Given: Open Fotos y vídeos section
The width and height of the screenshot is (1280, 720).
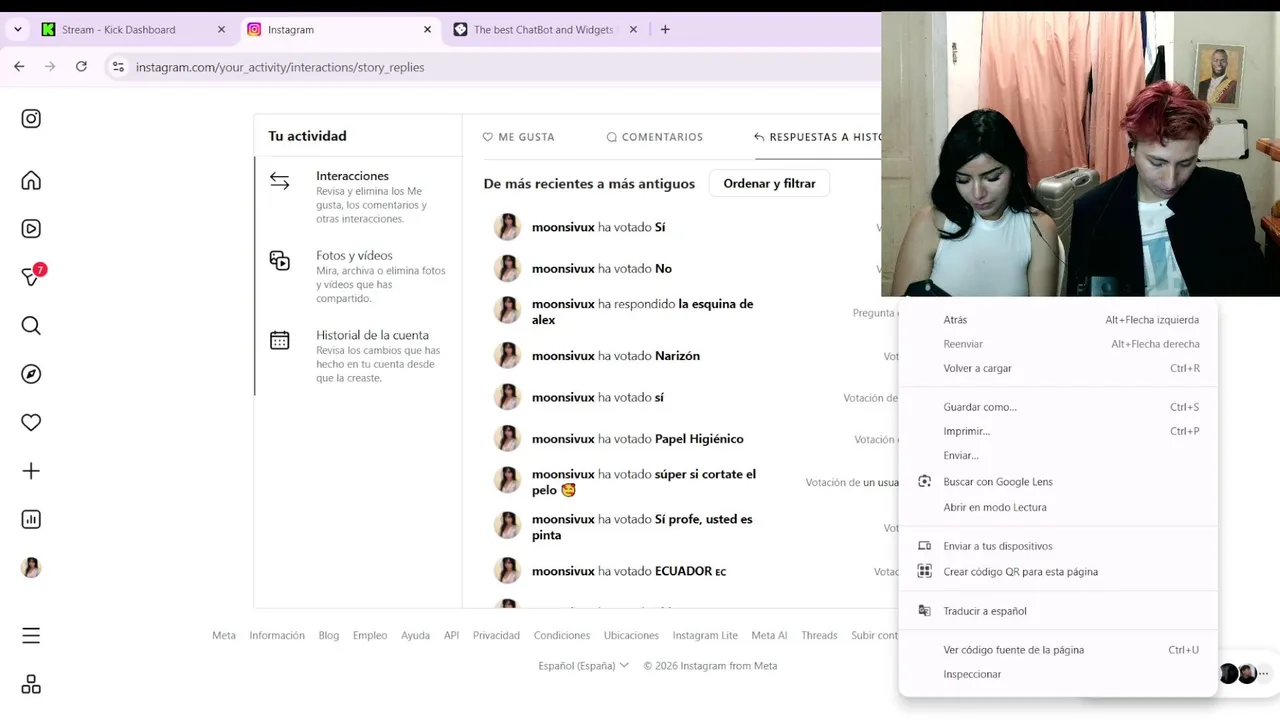Looking at the screenshot, I should pyautogui.click(x=358, y=276).
